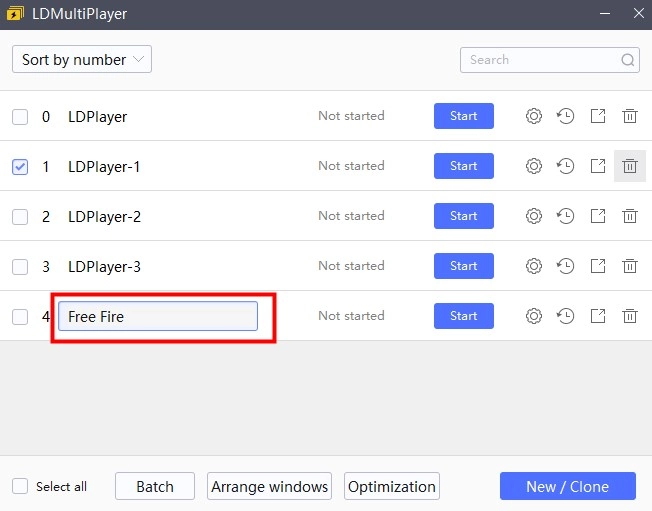Start the LDPlayer-1 instance
The height and width of the screenshot is (511, 652).
pos(464,166)
